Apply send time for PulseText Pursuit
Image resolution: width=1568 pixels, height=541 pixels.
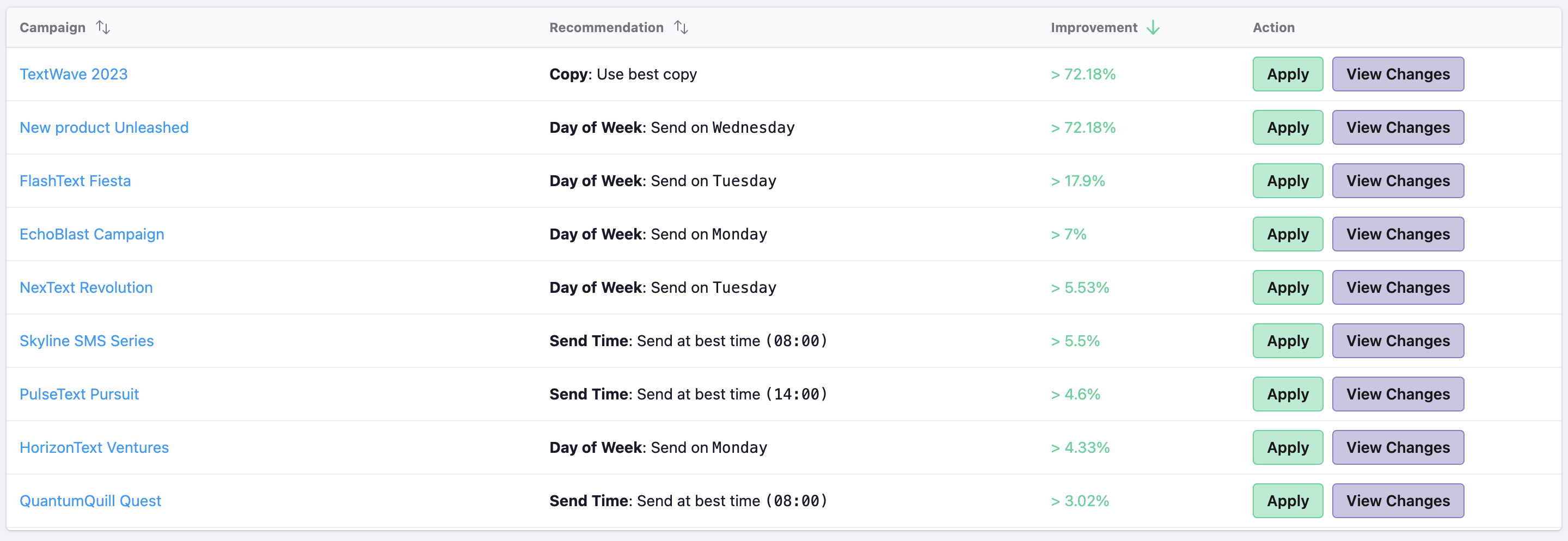click(x=1288, y=395)
